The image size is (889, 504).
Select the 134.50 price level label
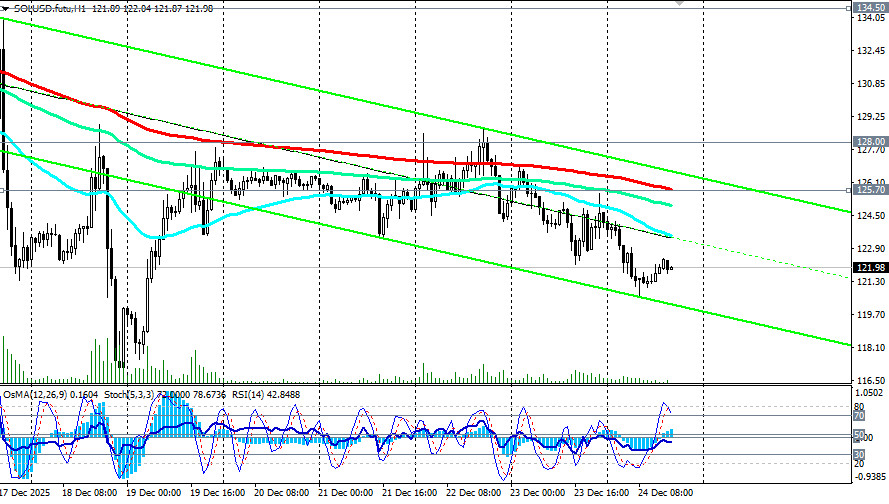pos(866,8)
